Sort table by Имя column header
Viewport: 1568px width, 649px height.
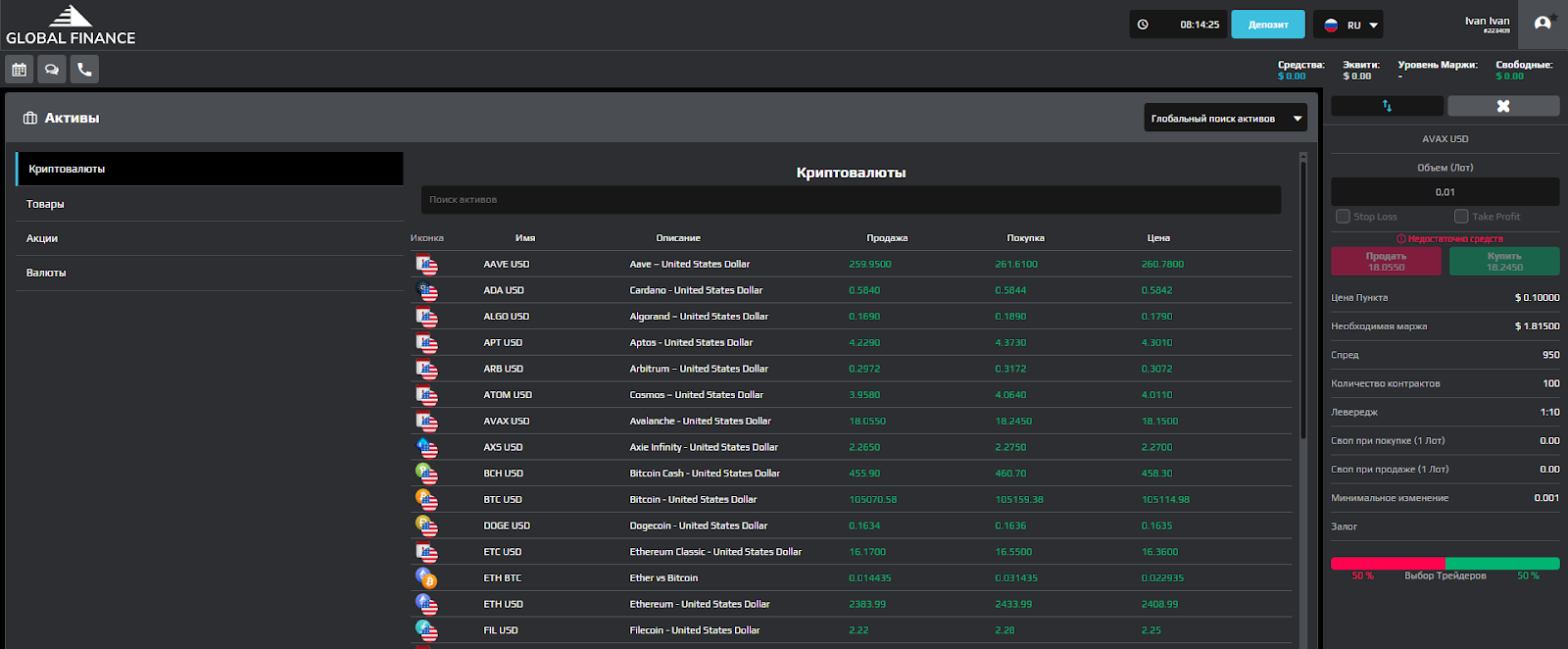click(x=525, y=238)
